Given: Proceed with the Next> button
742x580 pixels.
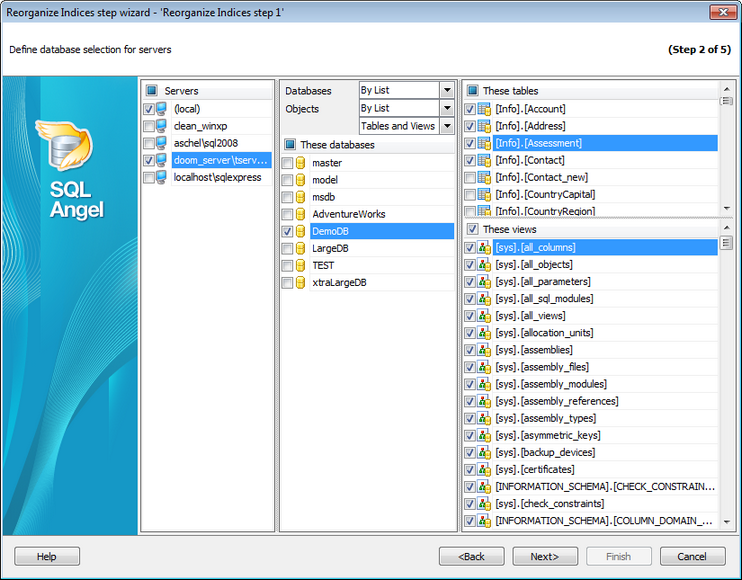Looking at the screenshot, I should [x=545, y=556].
